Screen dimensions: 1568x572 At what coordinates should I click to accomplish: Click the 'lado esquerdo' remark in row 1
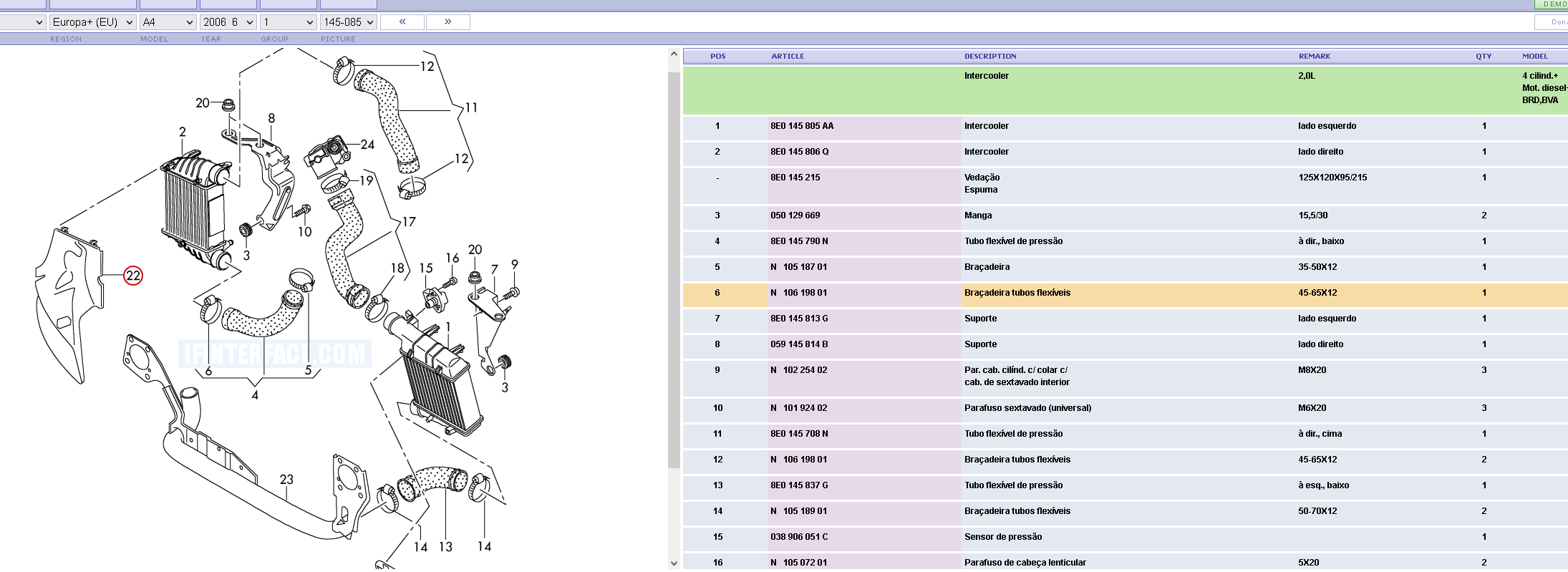(x=1327, y=126)
